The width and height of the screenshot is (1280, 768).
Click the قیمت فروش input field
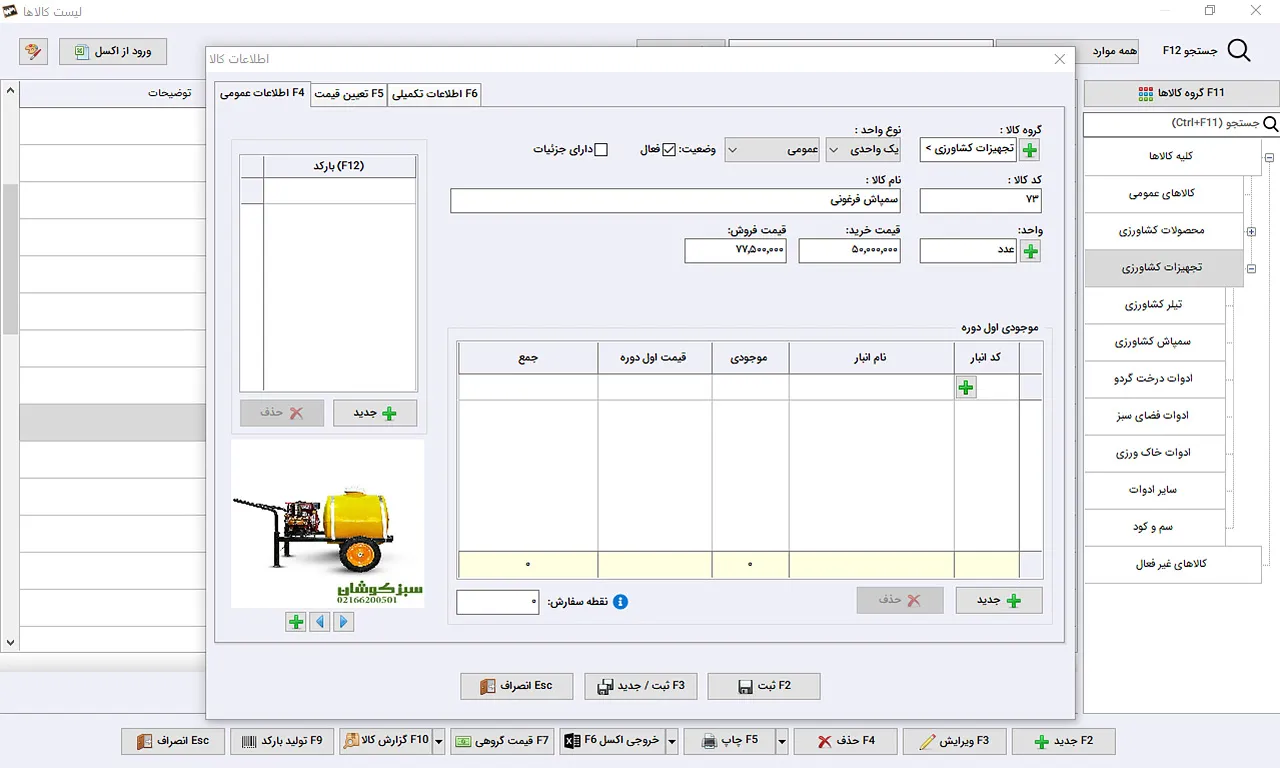point(736,250)
